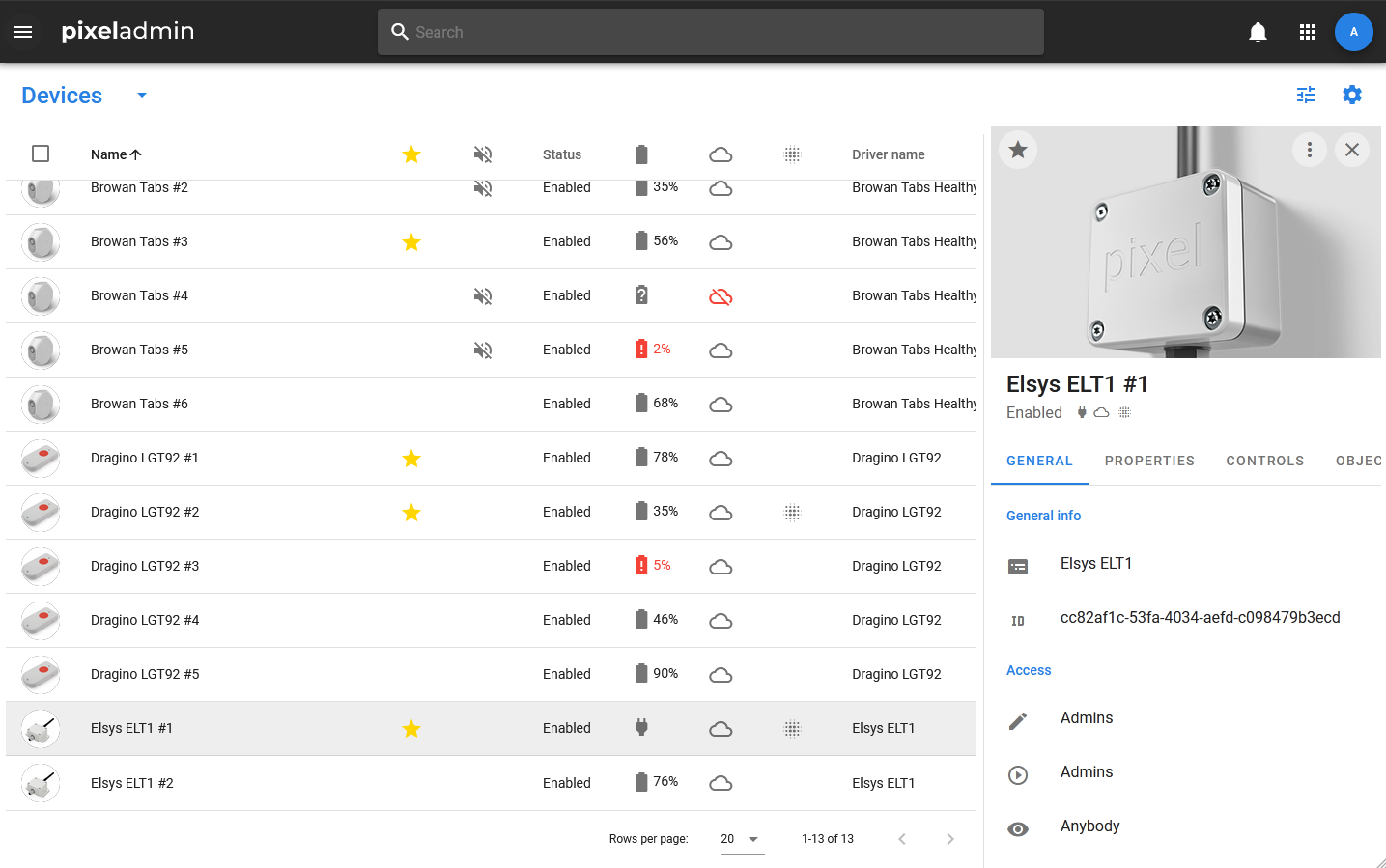The width and height of the screenshot is (1386, 868).
Task: Unstar Browan Tabs #3 favorite
Action: 411,242
